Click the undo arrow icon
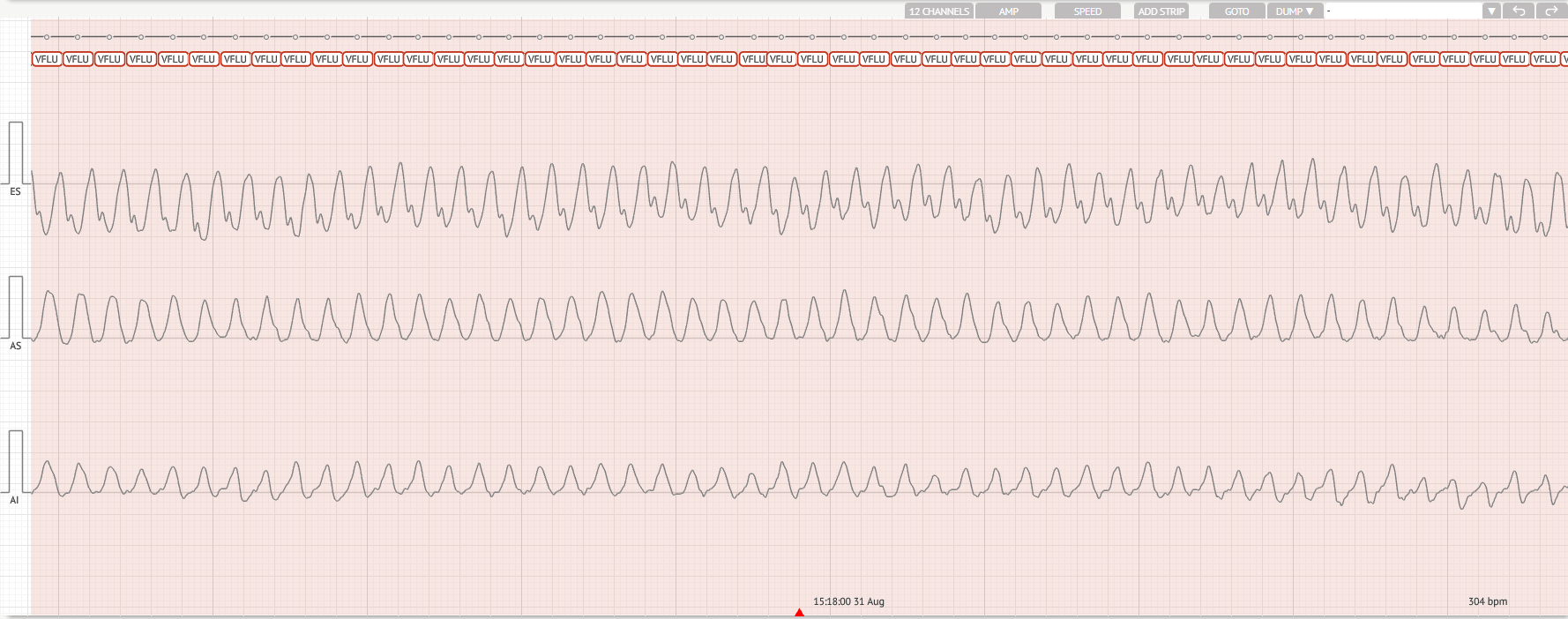1568x619 pixels. 1519,11
